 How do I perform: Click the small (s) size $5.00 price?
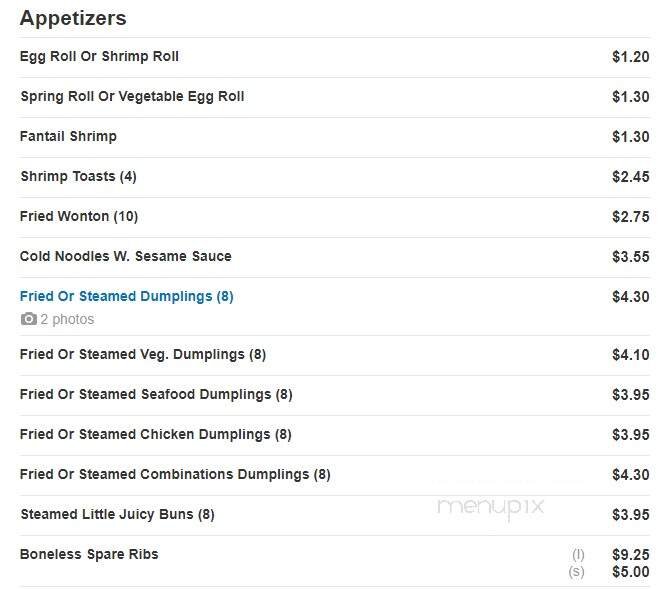tap(630, 572)
